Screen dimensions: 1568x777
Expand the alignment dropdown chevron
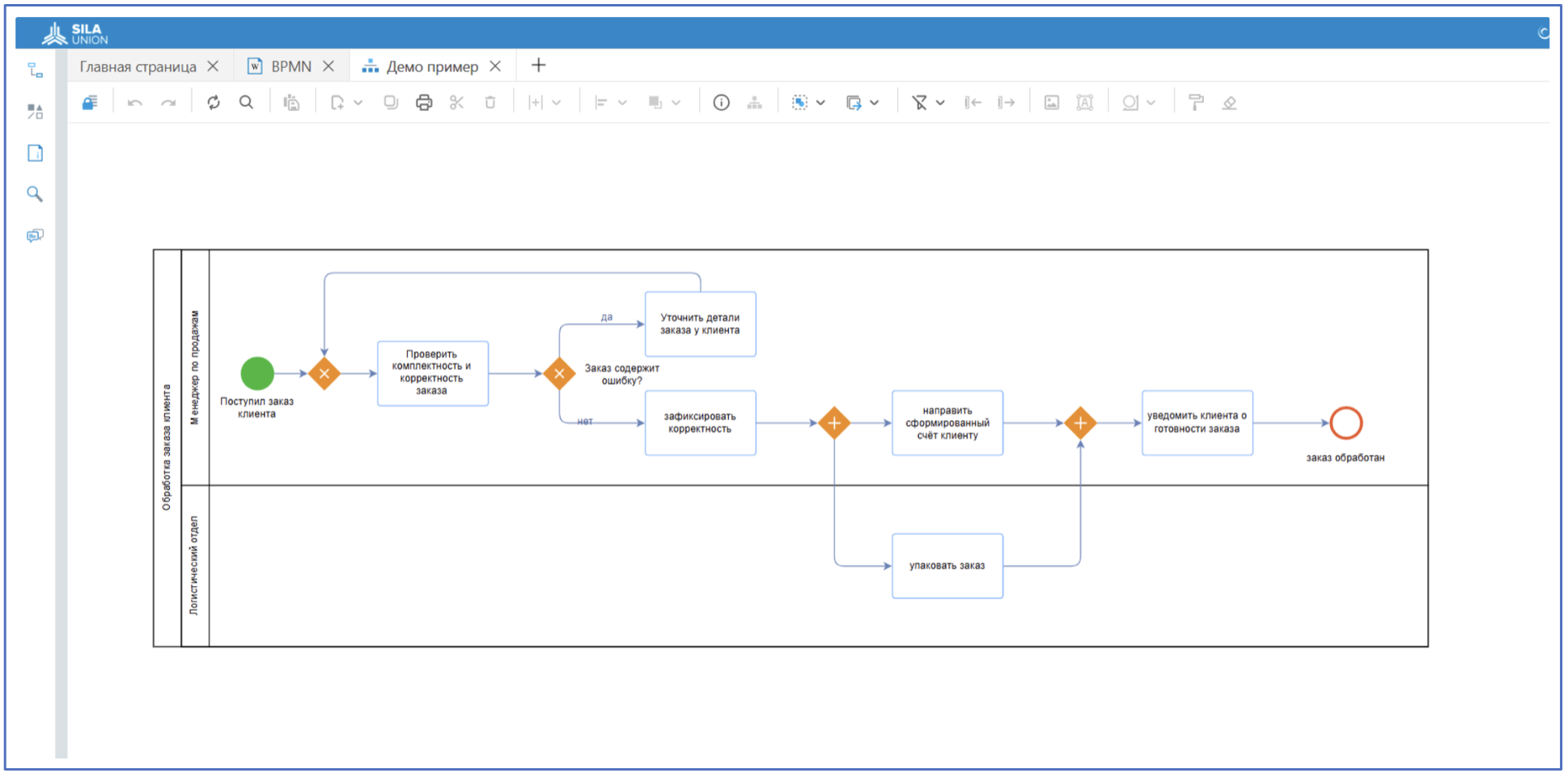622,102
